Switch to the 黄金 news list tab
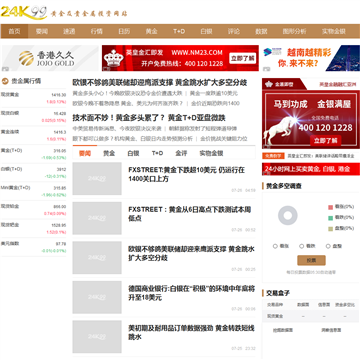 (109, 153)
